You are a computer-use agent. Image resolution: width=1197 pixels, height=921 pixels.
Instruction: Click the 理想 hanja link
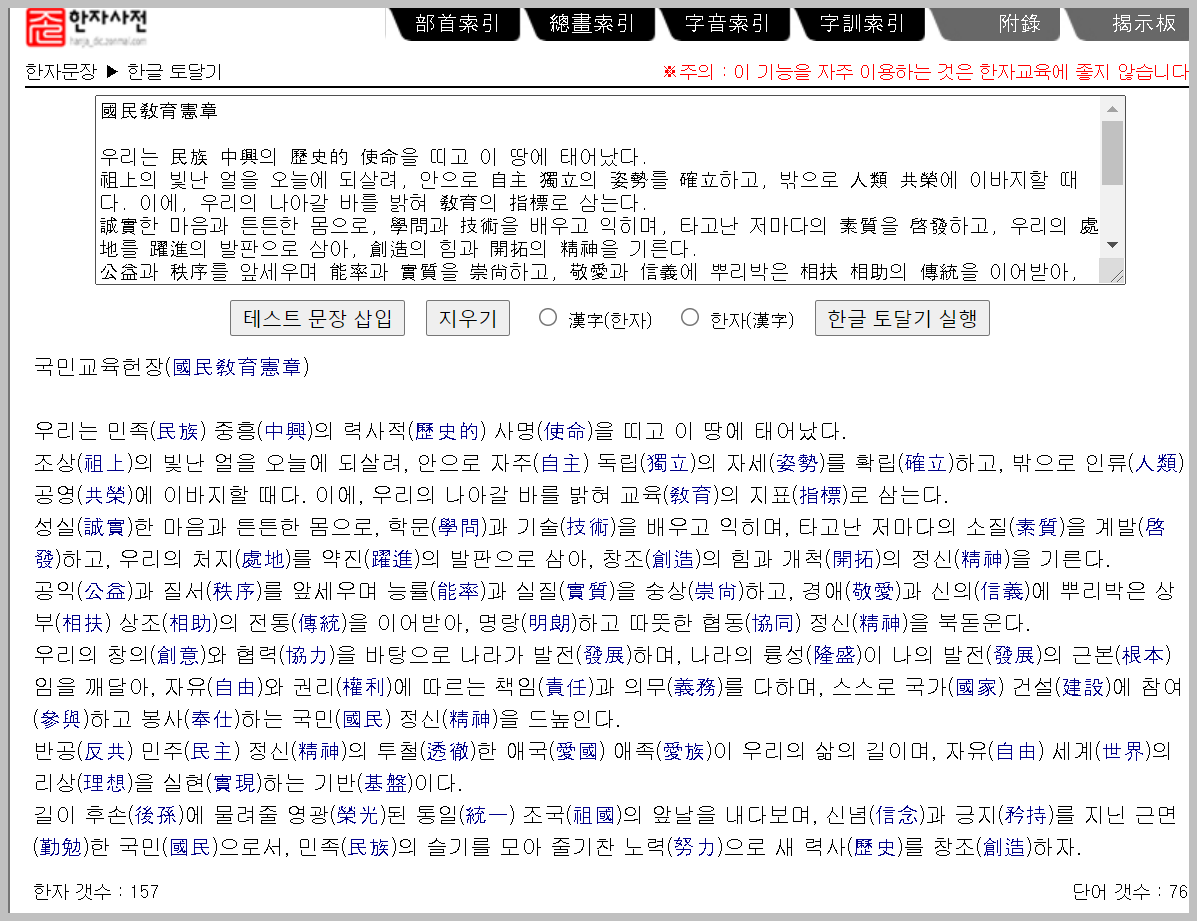click(x=105, y=784)
